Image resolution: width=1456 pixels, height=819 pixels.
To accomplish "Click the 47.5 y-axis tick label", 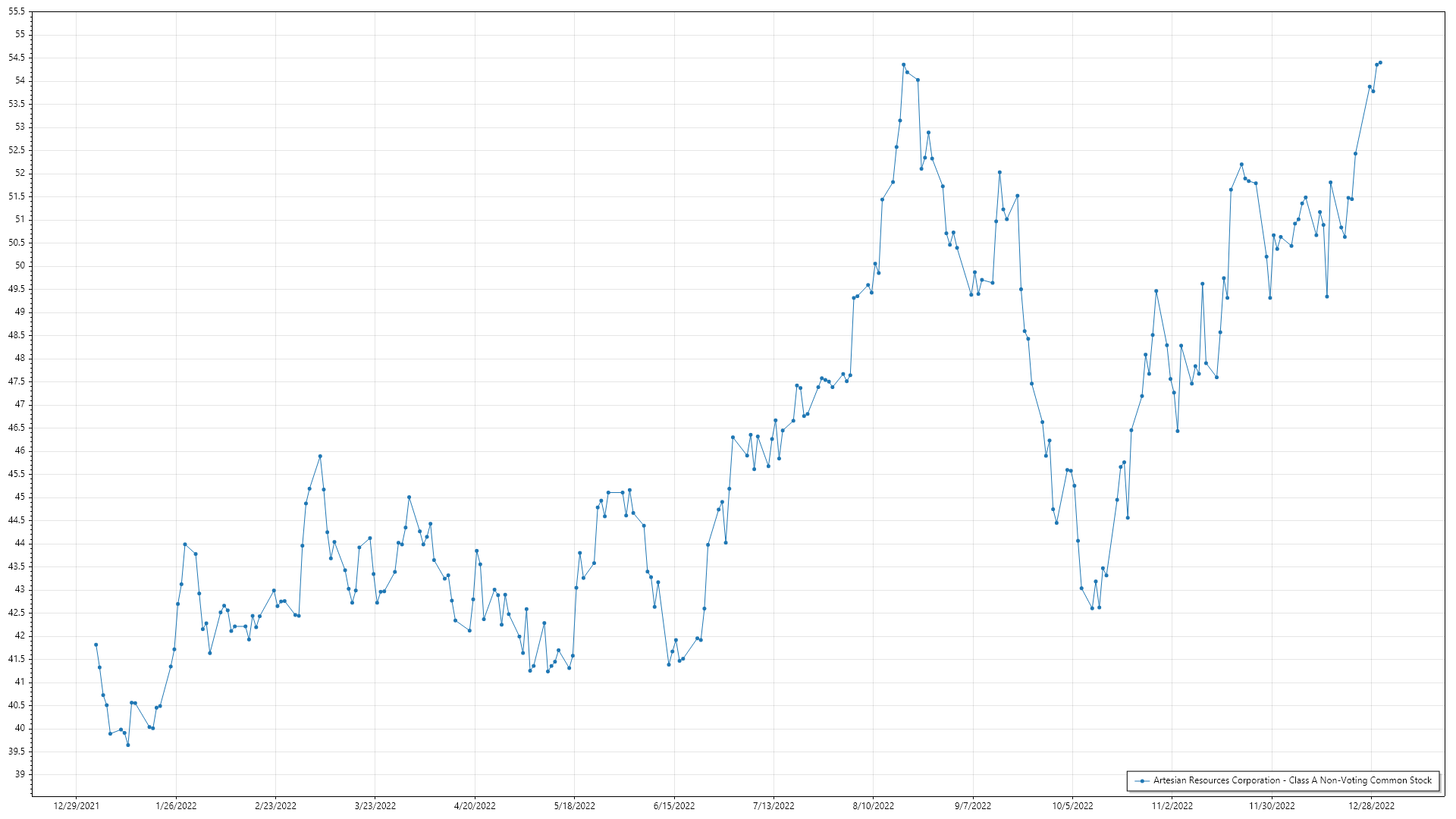I will [17, 381].
